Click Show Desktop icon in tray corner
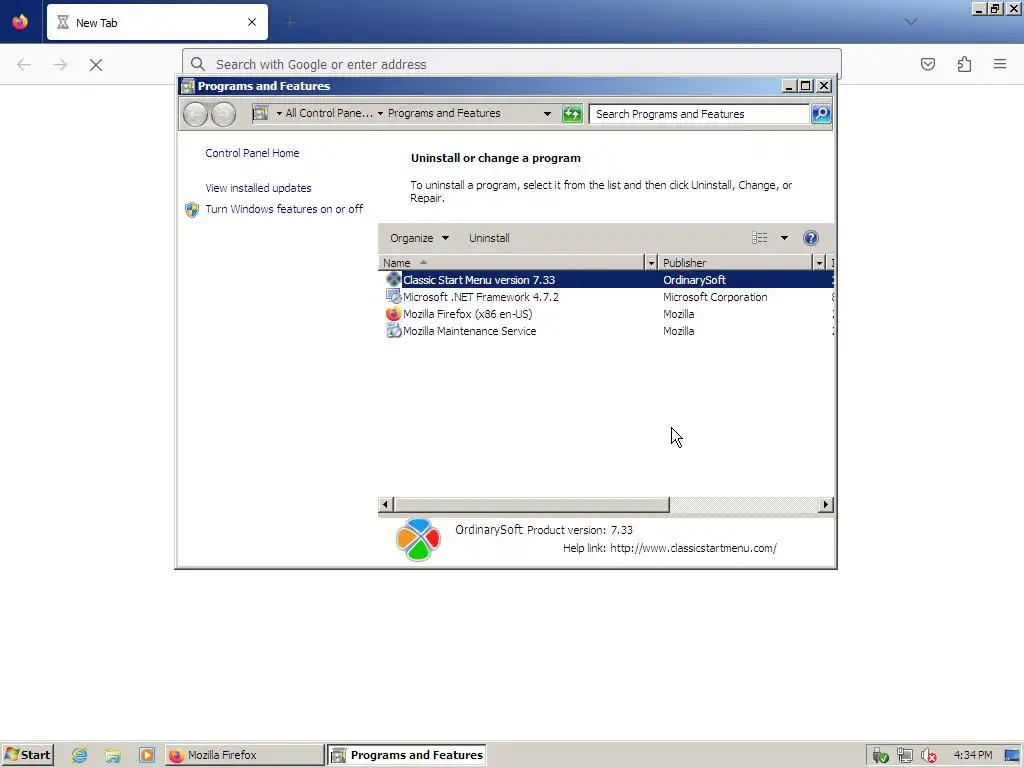The image size is (1024, 768). coord(1013,756)
